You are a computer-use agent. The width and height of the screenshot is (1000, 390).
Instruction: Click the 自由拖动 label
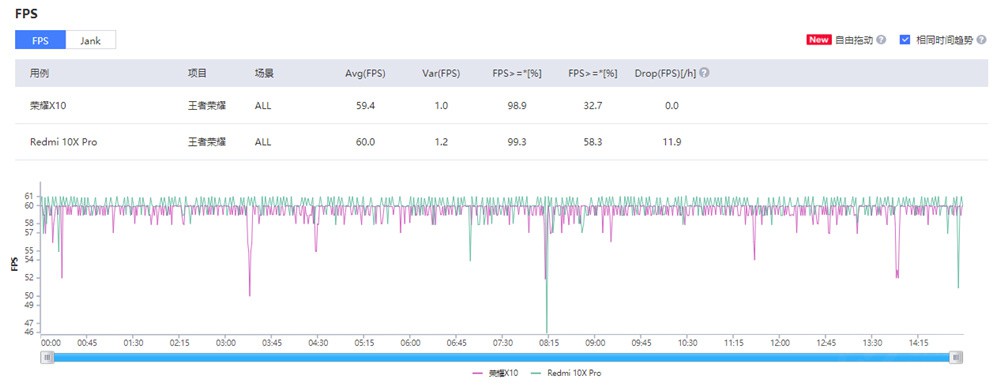click(854, 40)
